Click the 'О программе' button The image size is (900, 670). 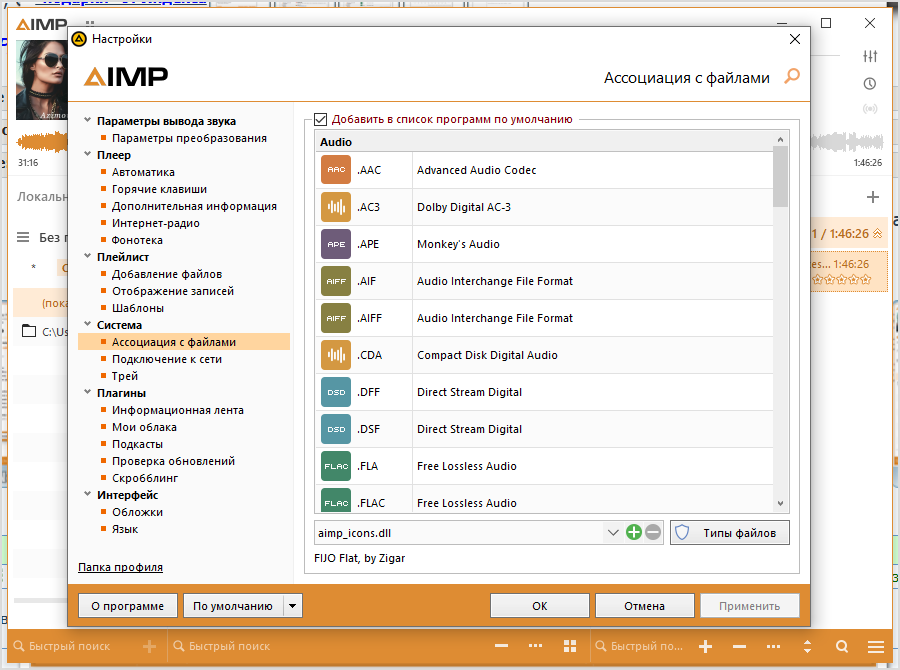[x=127, y=606]
